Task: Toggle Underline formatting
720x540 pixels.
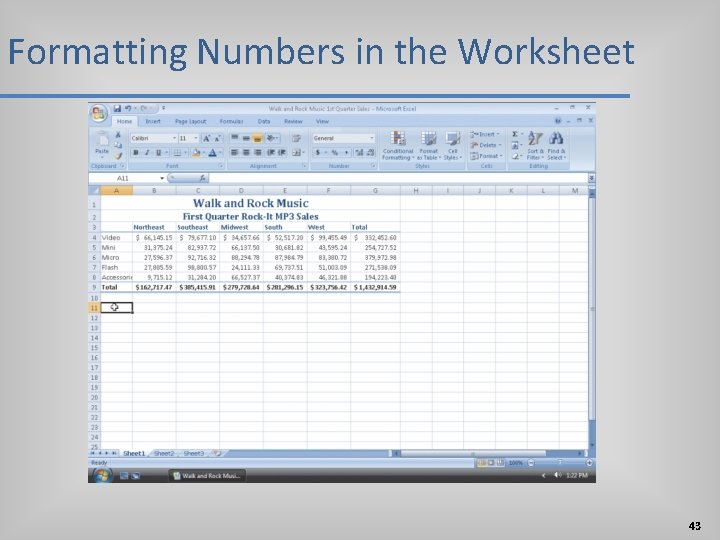Action: [158, 152]
